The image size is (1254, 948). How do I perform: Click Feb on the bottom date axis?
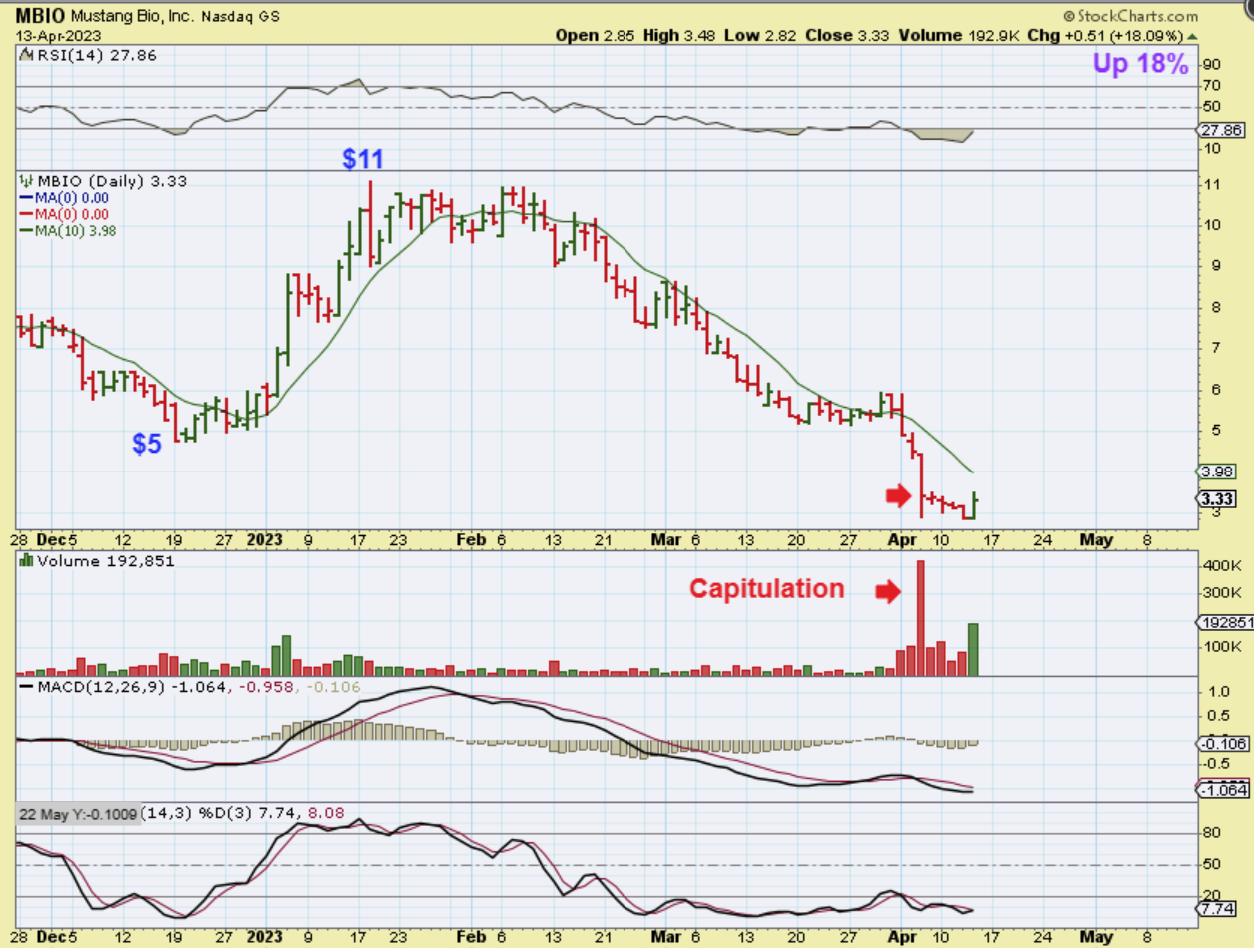(470, 937)
